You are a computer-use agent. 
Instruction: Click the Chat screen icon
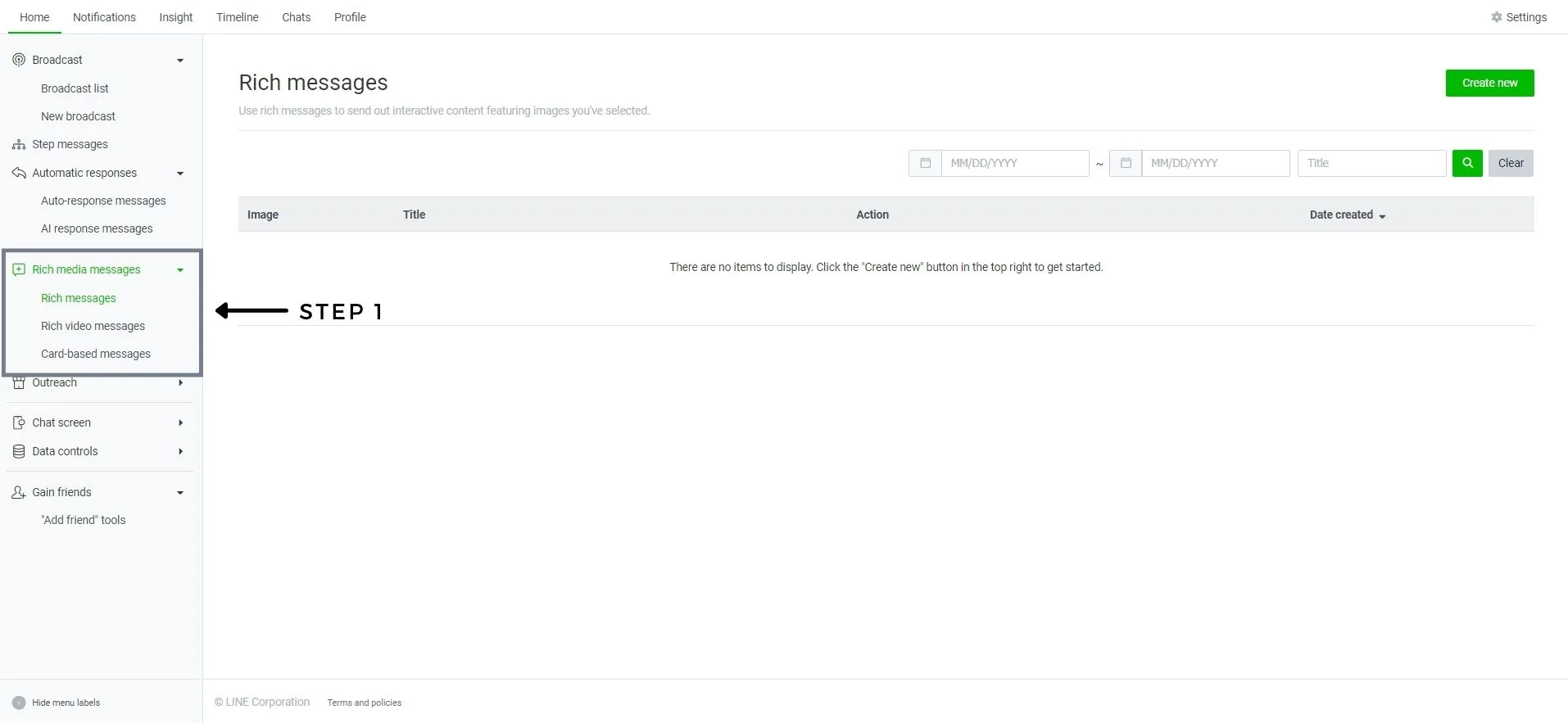coord(19,423)
